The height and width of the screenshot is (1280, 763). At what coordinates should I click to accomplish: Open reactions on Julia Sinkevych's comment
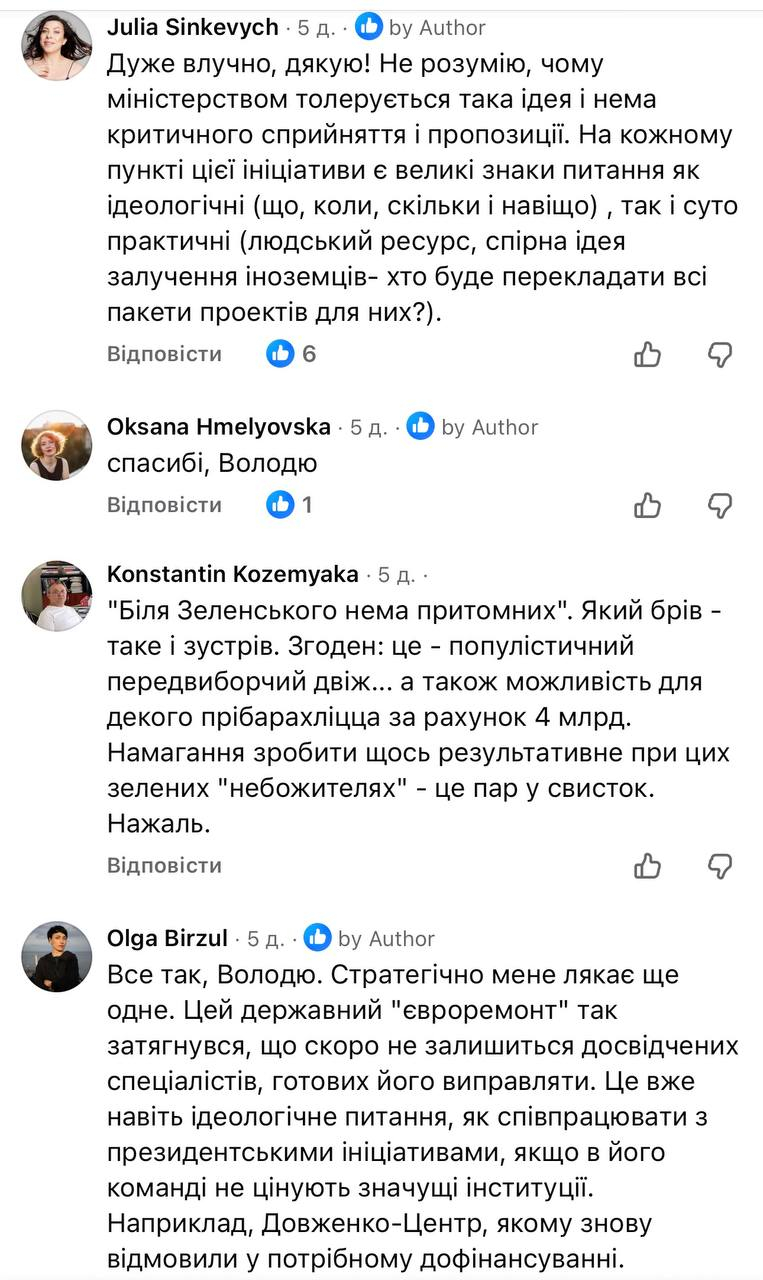[x=291, y=354]
